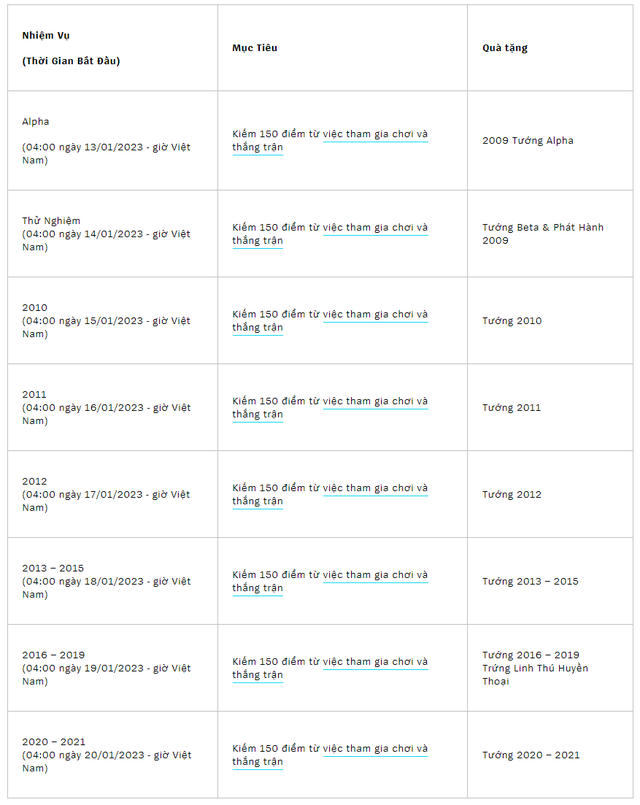Screen dimensions: 640x805
Task: Click the gameplay link in the 2013 – 2015 row
Action: coord(375,576)
